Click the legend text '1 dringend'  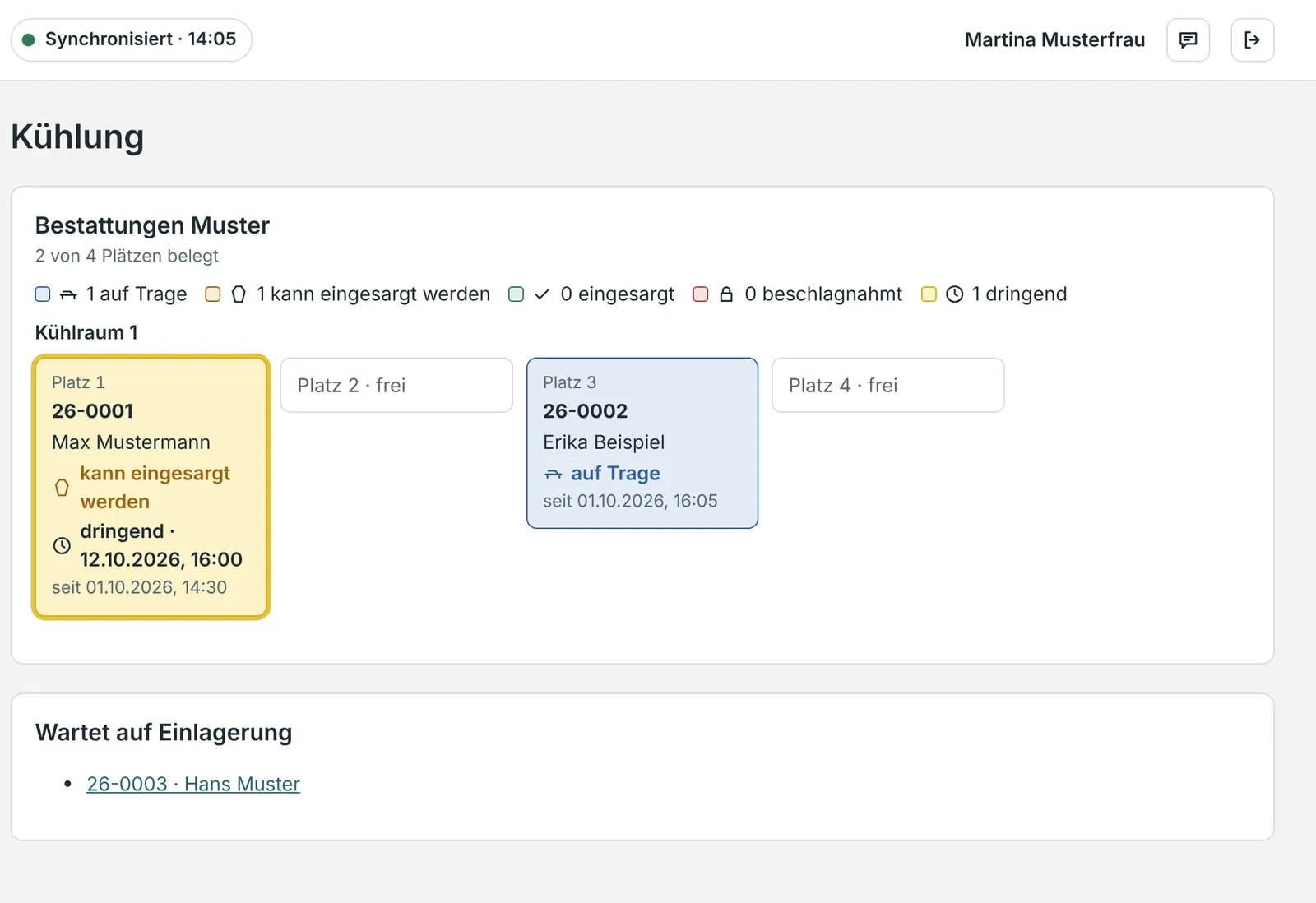point(1019,294)
